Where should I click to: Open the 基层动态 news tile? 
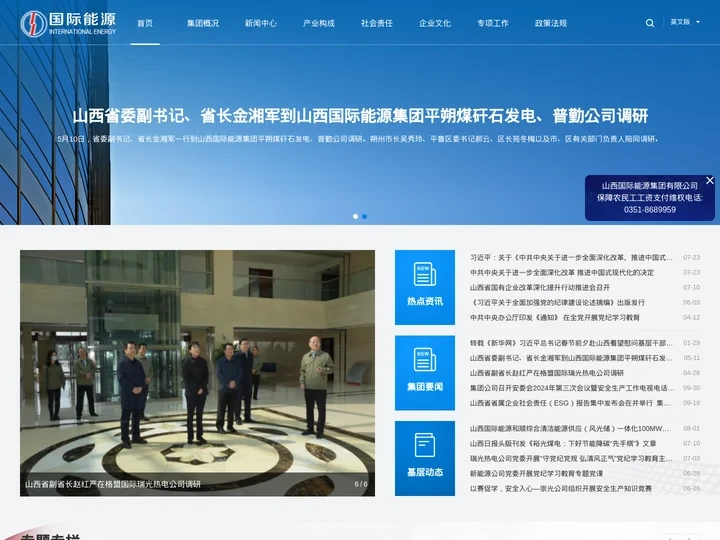[x=425, y=458]
